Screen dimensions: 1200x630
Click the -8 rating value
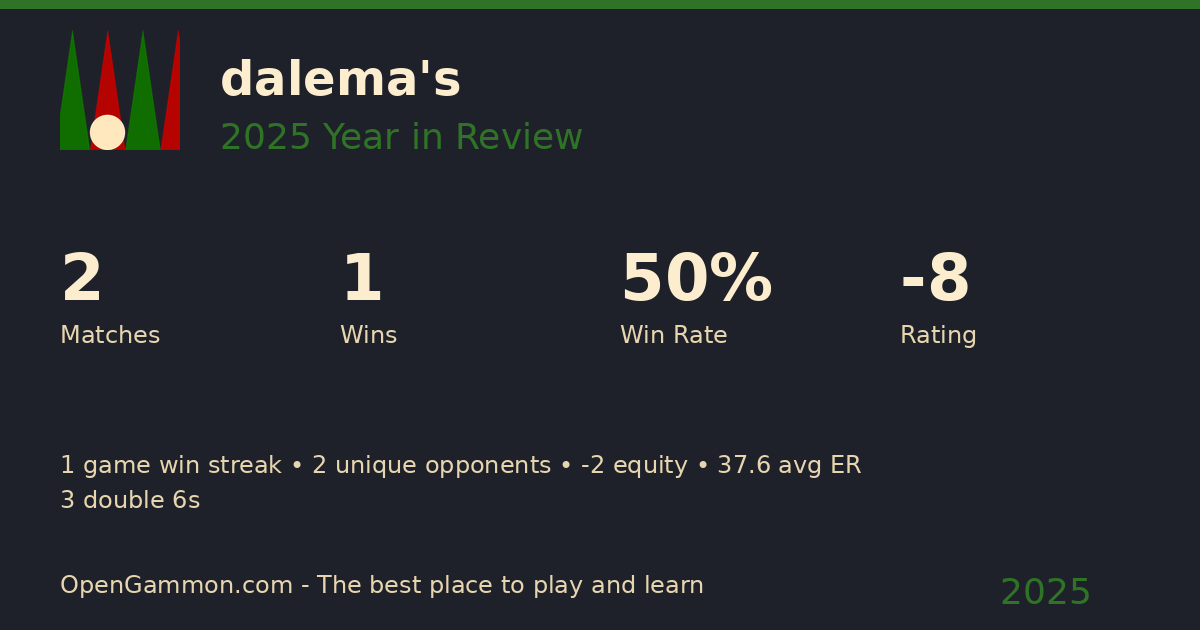935,280
